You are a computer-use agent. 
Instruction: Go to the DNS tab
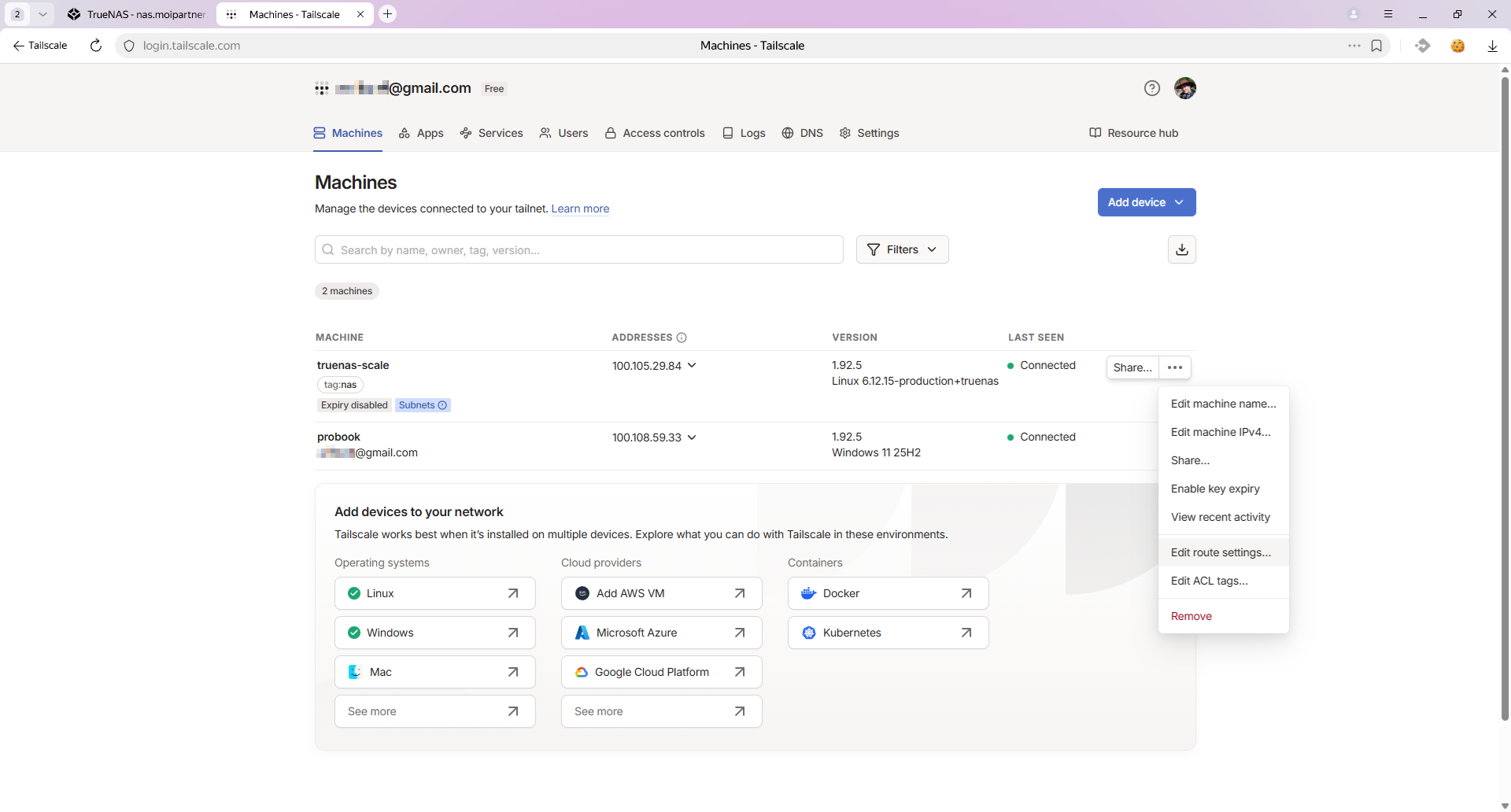coord(803,133)
